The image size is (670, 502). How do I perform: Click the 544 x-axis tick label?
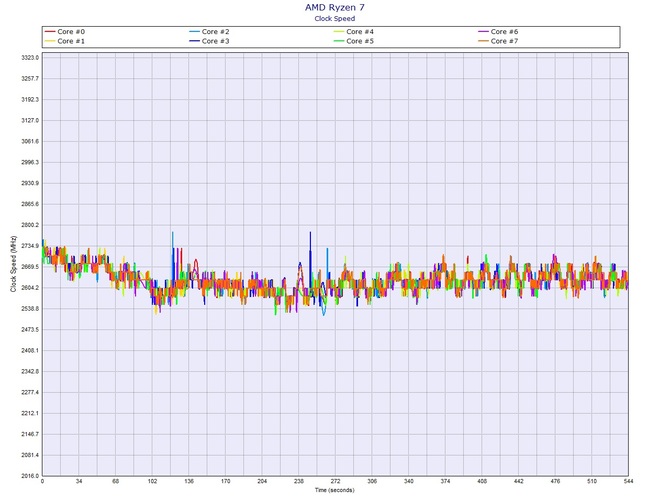[x=628, y=481]
